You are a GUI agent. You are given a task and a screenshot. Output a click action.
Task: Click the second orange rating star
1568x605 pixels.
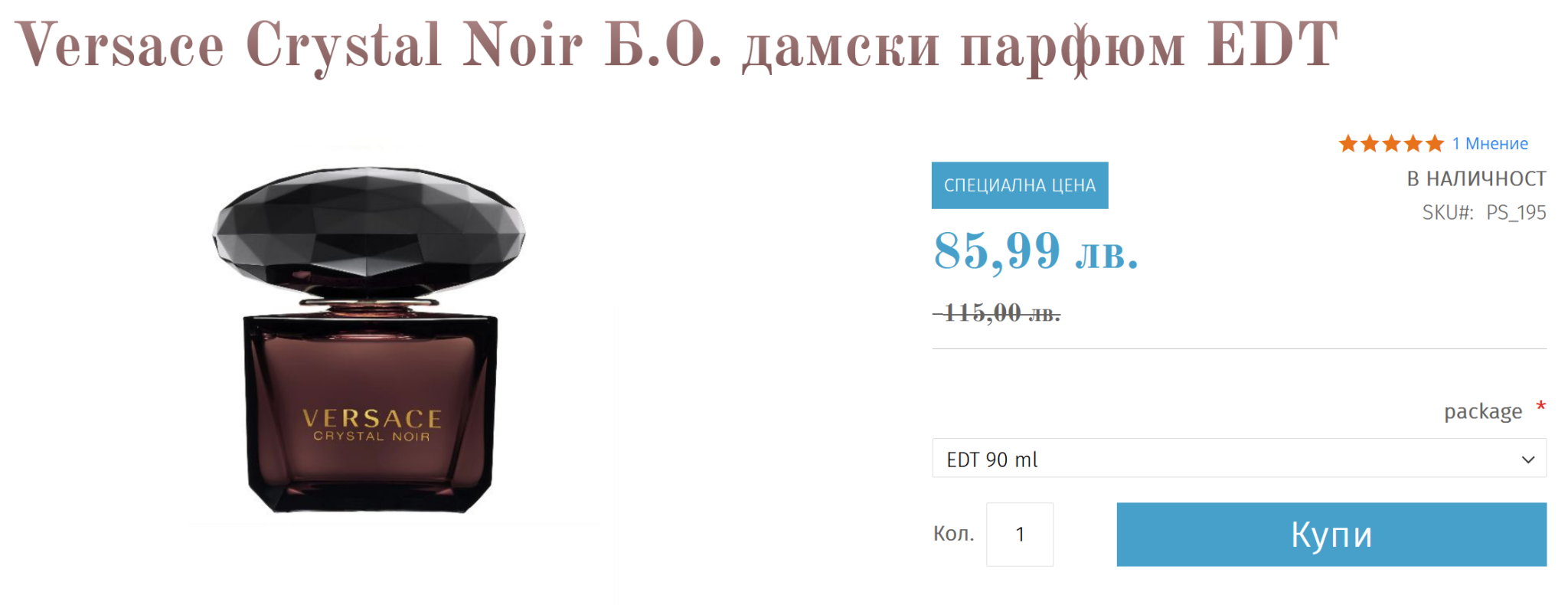coord(1370,143)
